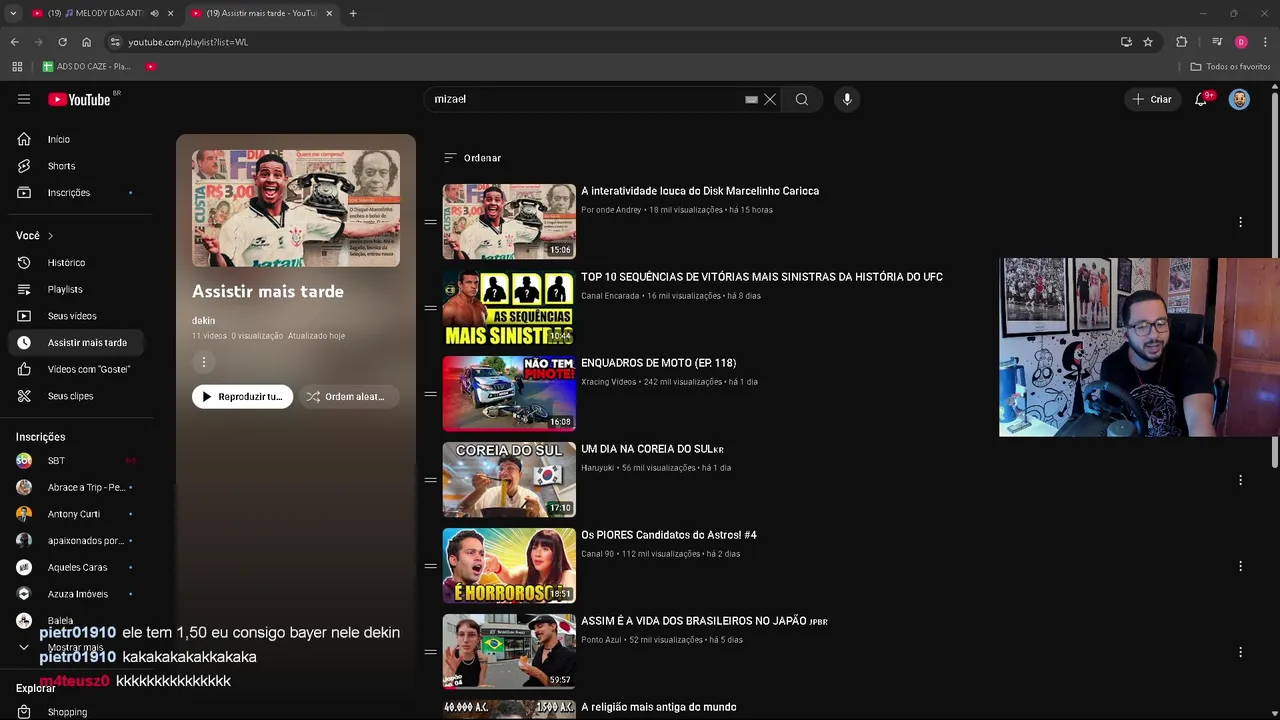1280x720 pixels.
Task: Click Ponto Azul channel name
Action: click(x=601, y=640)
